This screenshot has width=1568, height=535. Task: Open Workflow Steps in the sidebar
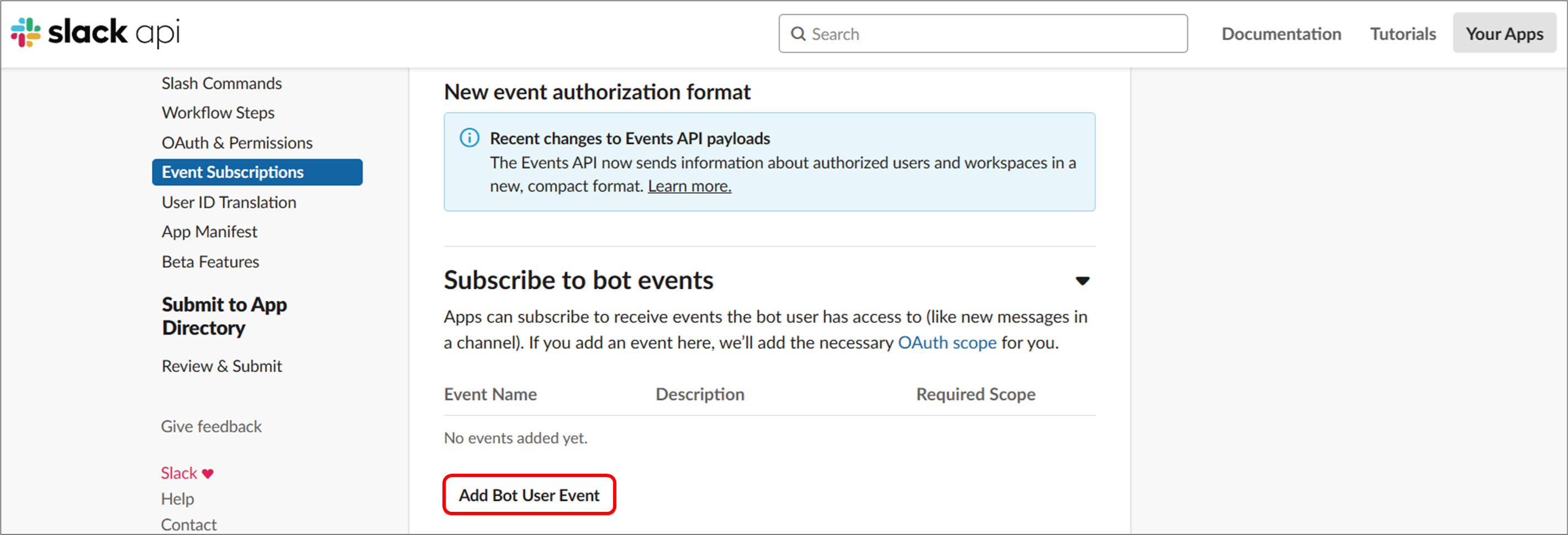point(218,113)
